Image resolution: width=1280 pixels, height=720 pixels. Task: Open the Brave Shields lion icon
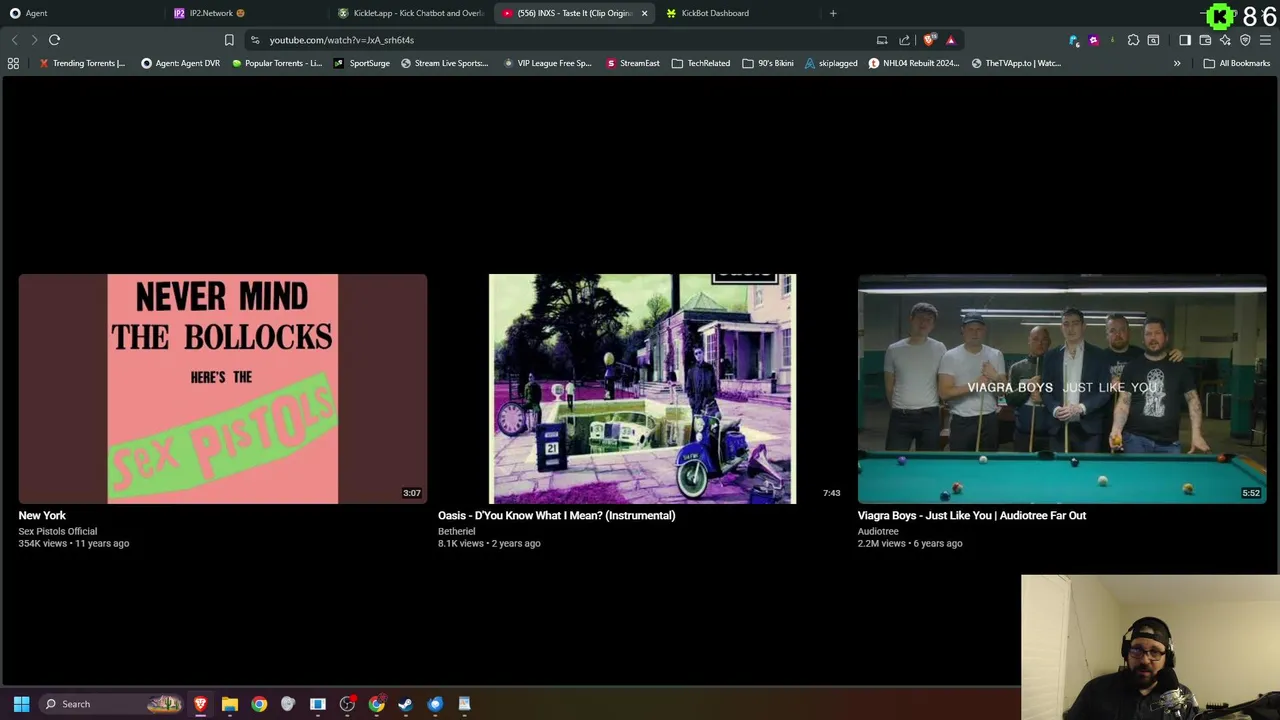929,40
